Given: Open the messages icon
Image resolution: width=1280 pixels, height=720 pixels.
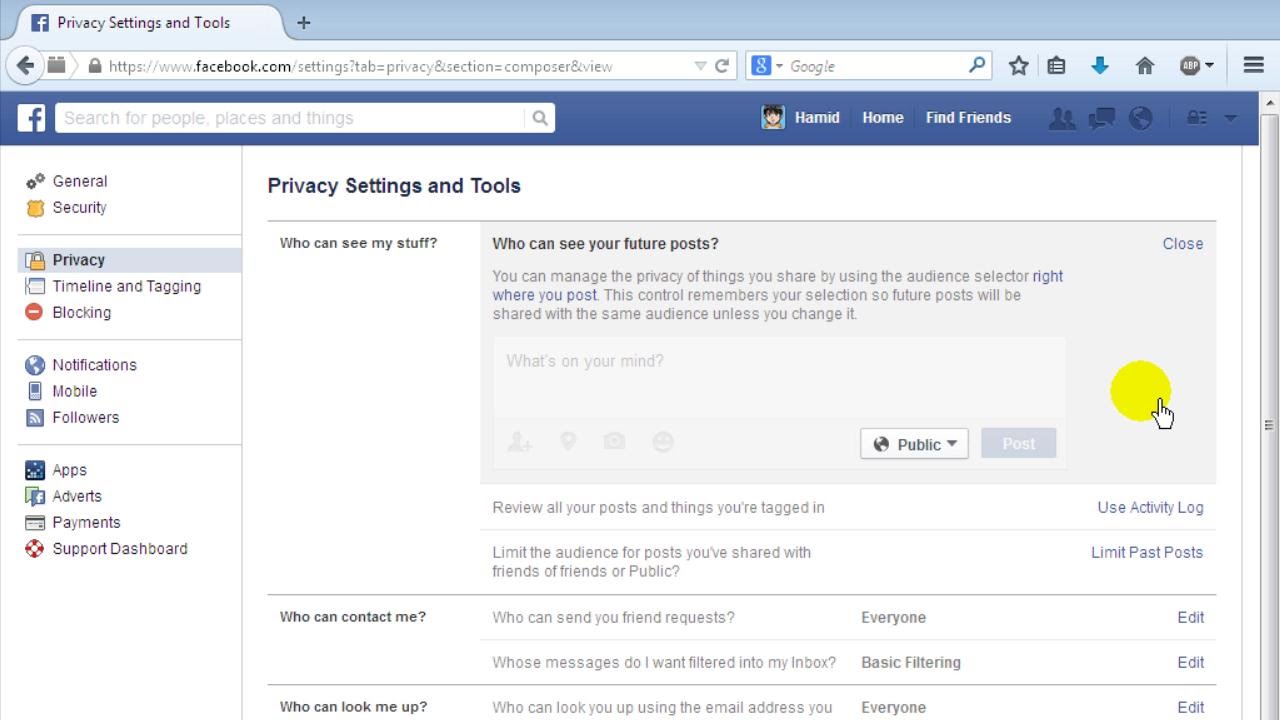Looking at the screenshot, I should click(x=1101, y=118).
